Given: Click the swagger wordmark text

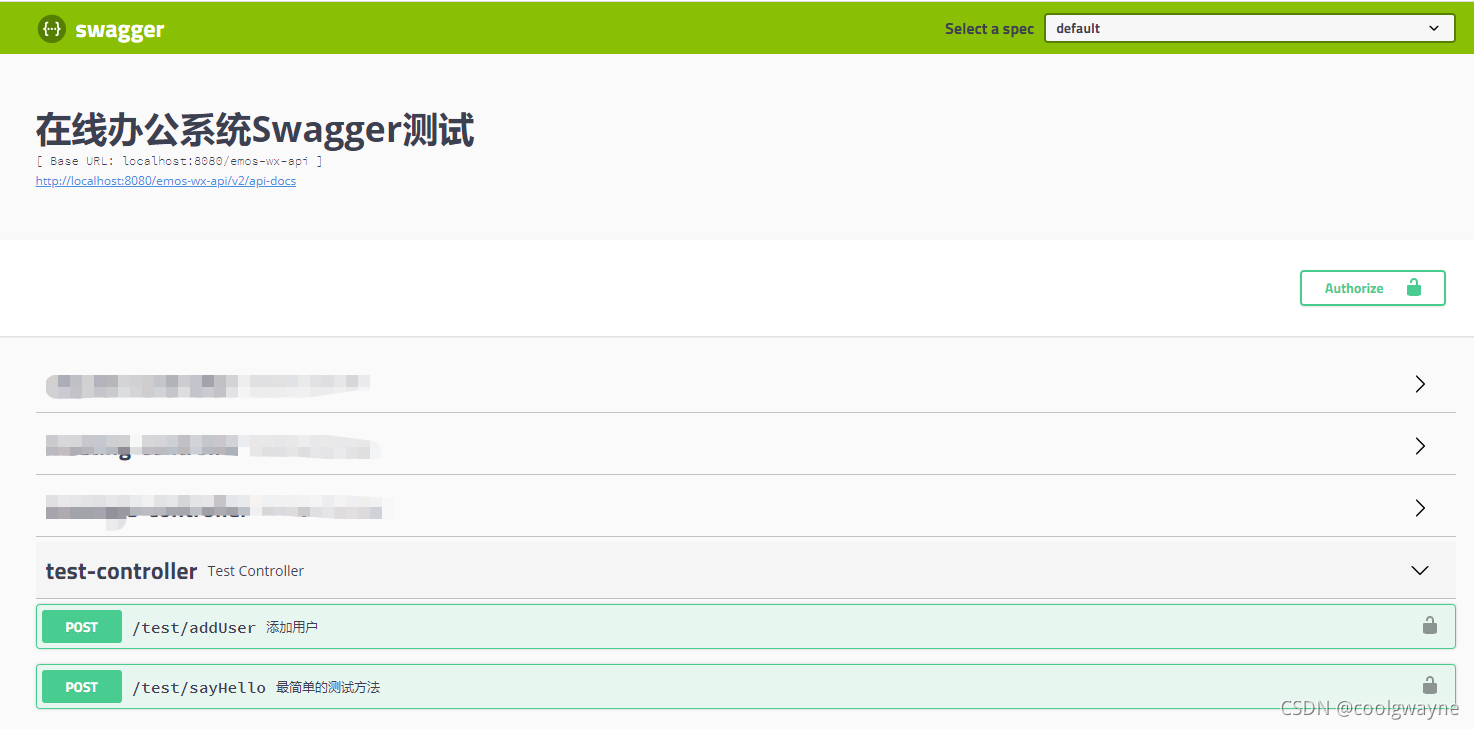Looking at the screenshot, I should [119, 30].
